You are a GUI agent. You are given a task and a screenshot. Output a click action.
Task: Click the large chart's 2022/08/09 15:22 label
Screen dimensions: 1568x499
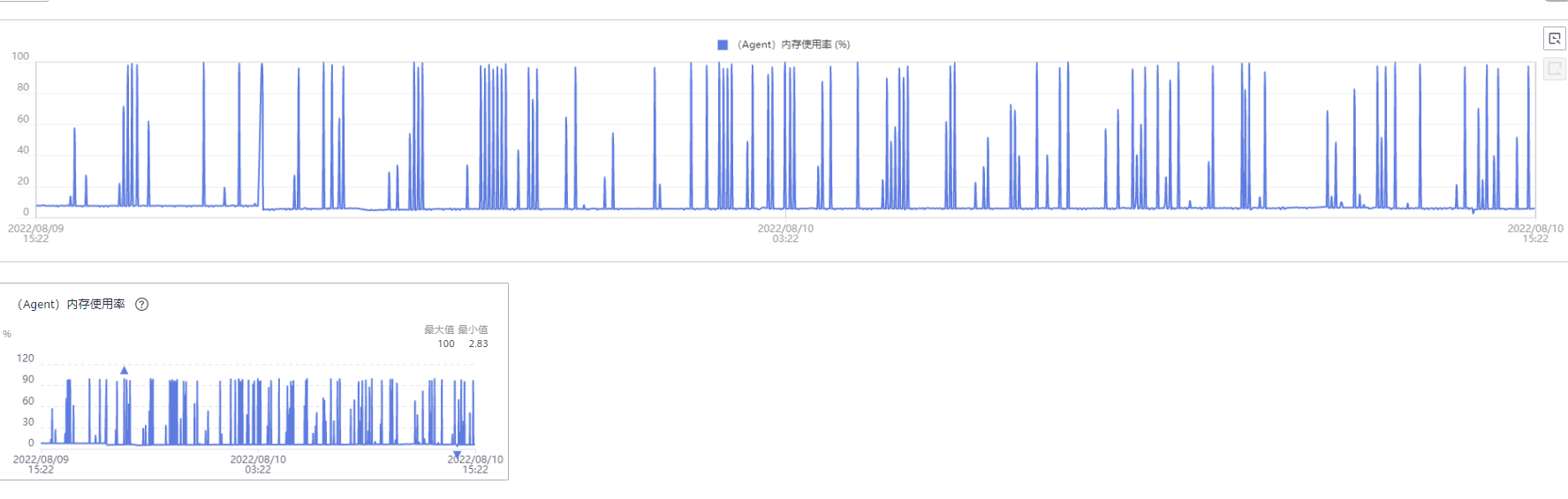[x=36, y=233]
